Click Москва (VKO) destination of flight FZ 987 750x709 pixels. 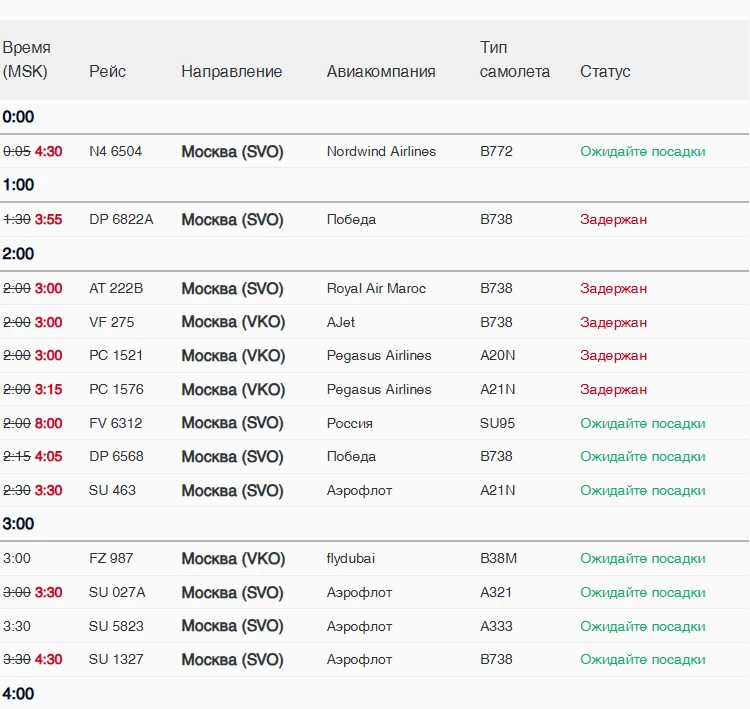click(x=233, y=558)
